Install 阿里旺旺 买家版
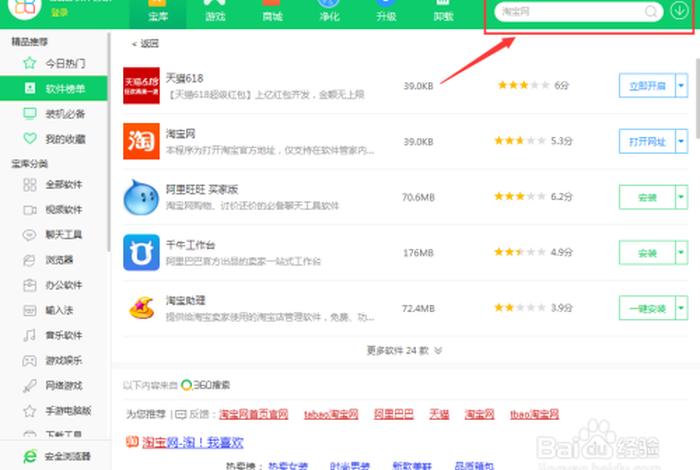Viewport: 700px width, 470px height. pos(647,197)
